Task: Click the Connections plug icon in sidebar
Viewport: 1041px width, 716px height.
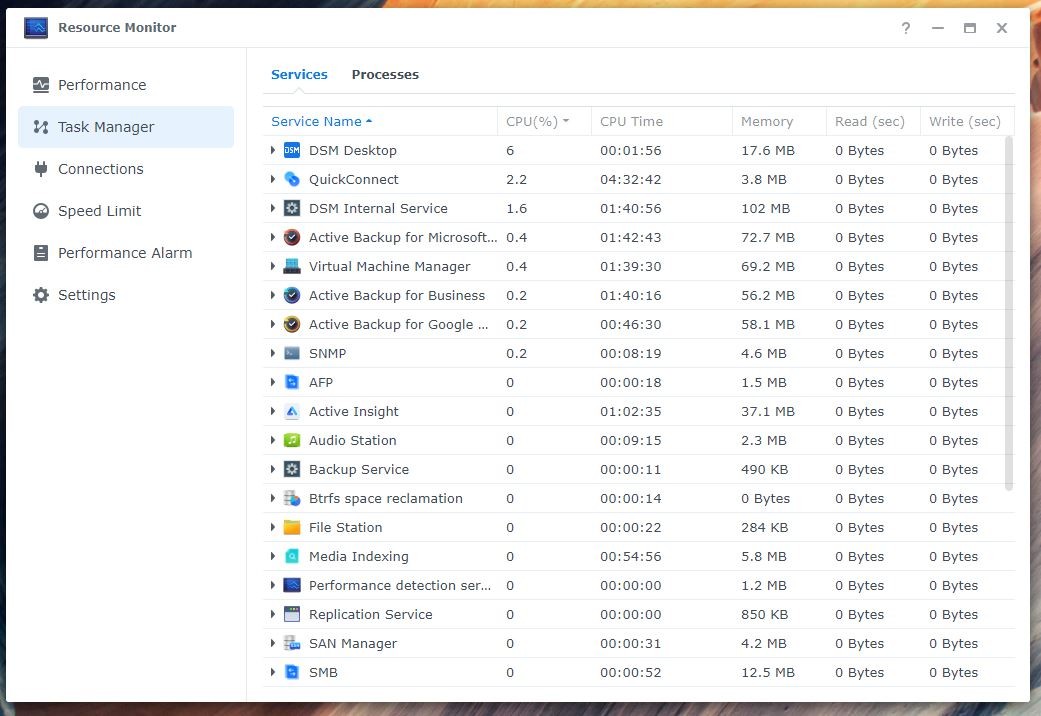Action: pyautogui.click(x=40, y=169)
